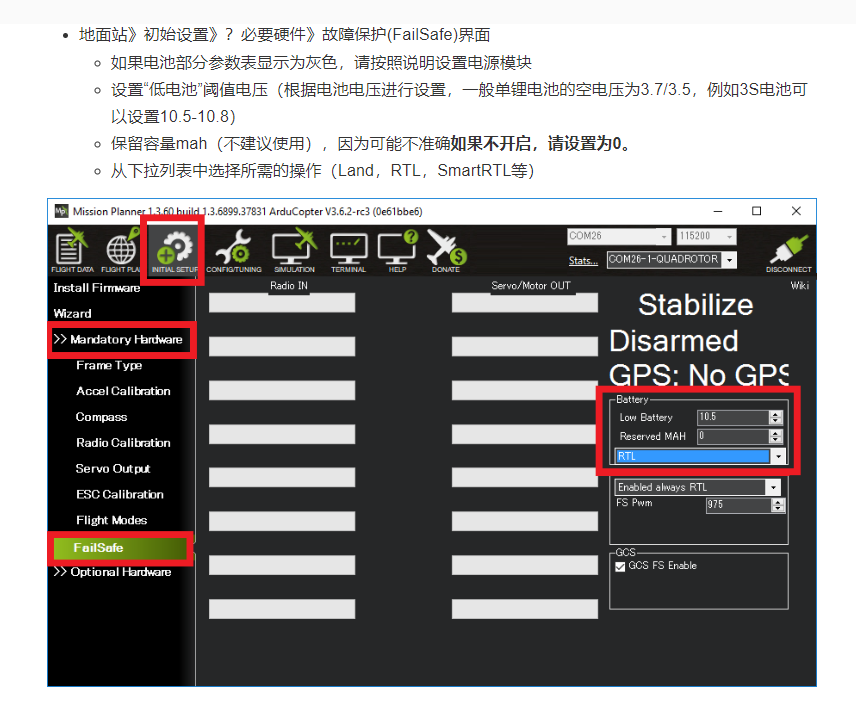Click the Mission Planner title bar logo
The width and height of the screenshot is (856, 723).
click(x=61, y=211)
